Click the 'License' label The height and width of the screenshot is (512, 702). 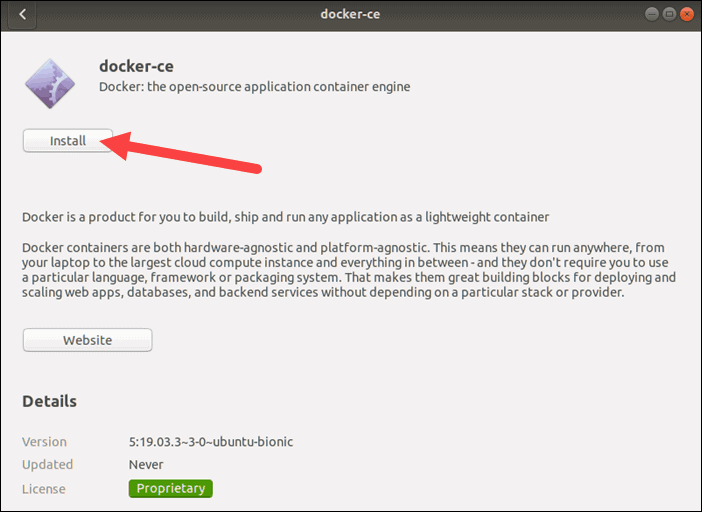(x=44, y=489)
